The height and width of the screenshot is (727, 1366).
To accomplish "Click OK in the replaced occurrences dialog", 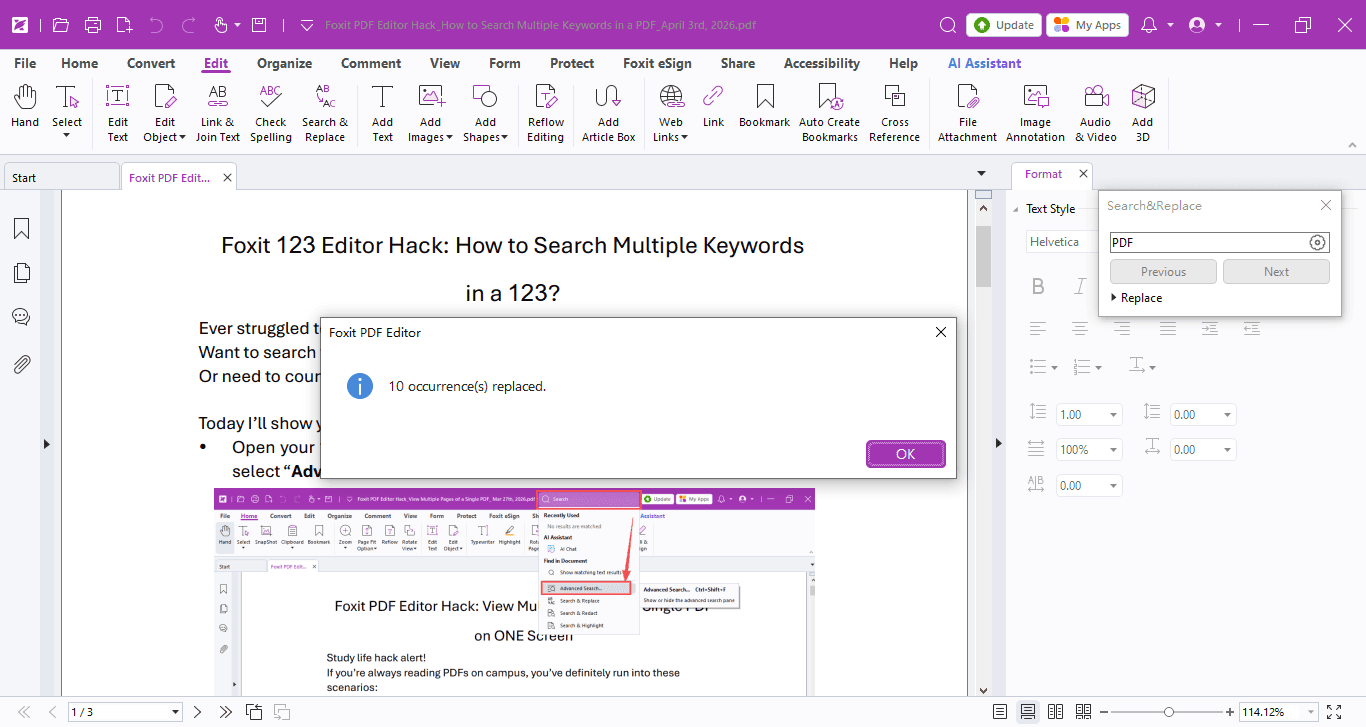I will pyautogui.click(x=906, y=454).
